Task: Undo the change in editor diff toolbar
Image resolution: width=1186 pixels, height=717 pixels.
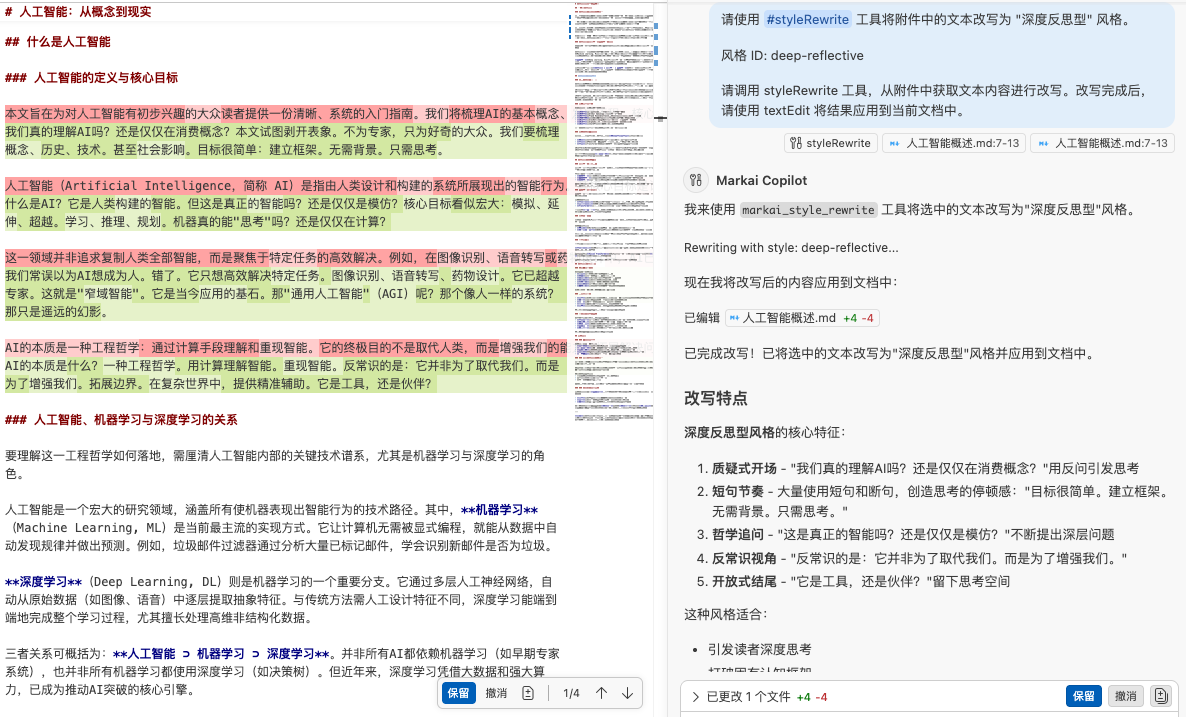Action: [496, 693]
